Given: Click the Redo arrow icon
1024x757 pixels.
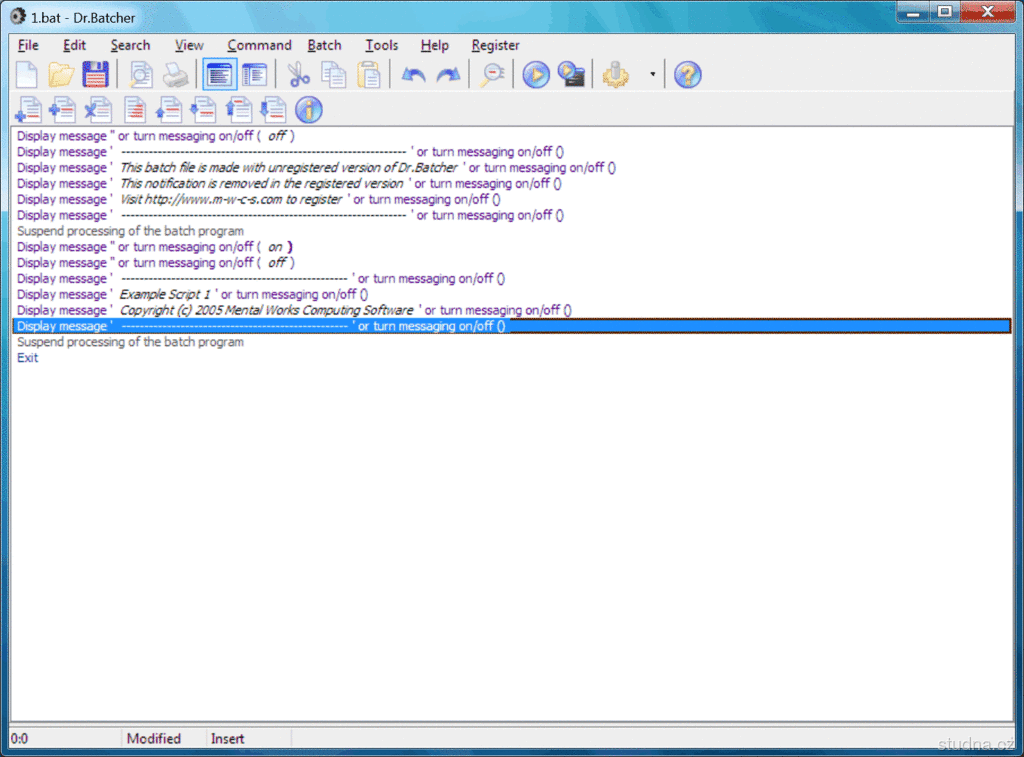Looking at the screenshot, I should pyautogui.click(x=448, y=75).
